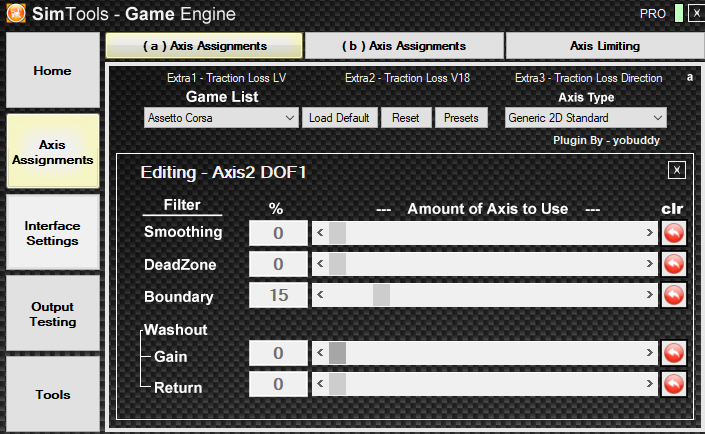Click Extra3 - Traction Loss Direction label
Image resolution: width=705 pixels, height=434 pixels.
pos(589,78)
